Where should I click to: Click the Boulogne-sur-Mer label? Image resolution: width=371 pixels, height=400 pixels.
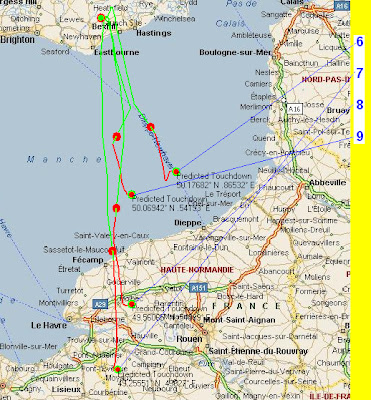(x=236, y=53)
